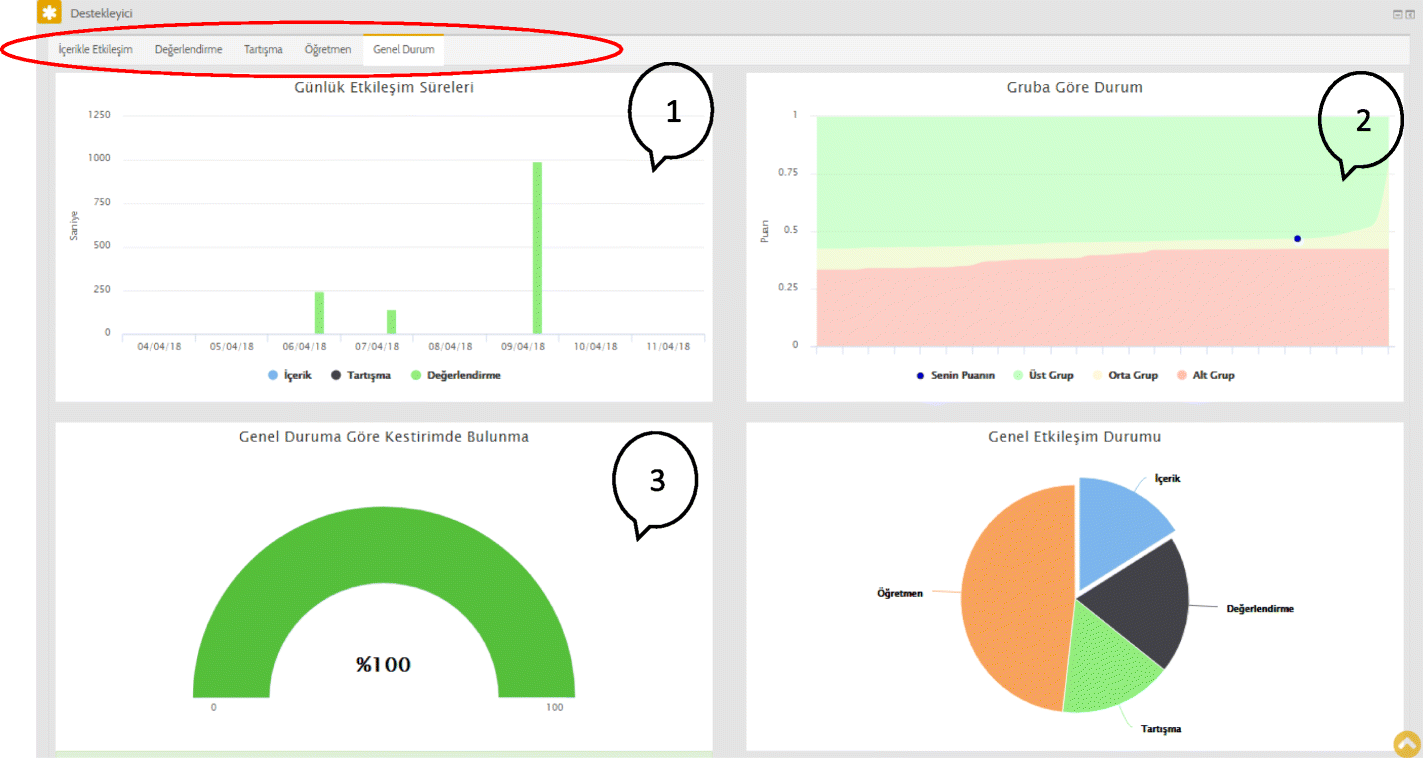Toggle Tartışma series in bar chart legend

[x=362, y=376]
